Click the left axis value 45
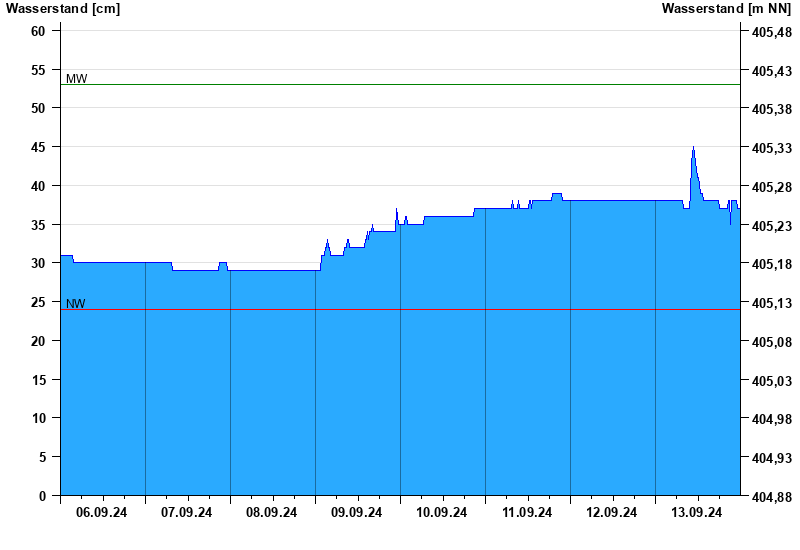The width and height of the screenshot is (800, 550). (x=38, y=147)
